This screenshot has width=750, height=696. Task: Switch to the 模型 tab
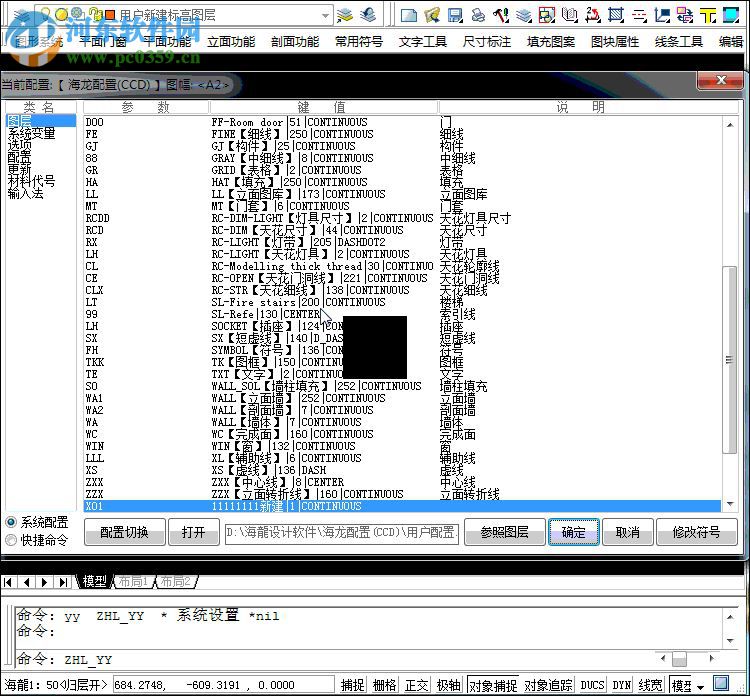point(94,582)
